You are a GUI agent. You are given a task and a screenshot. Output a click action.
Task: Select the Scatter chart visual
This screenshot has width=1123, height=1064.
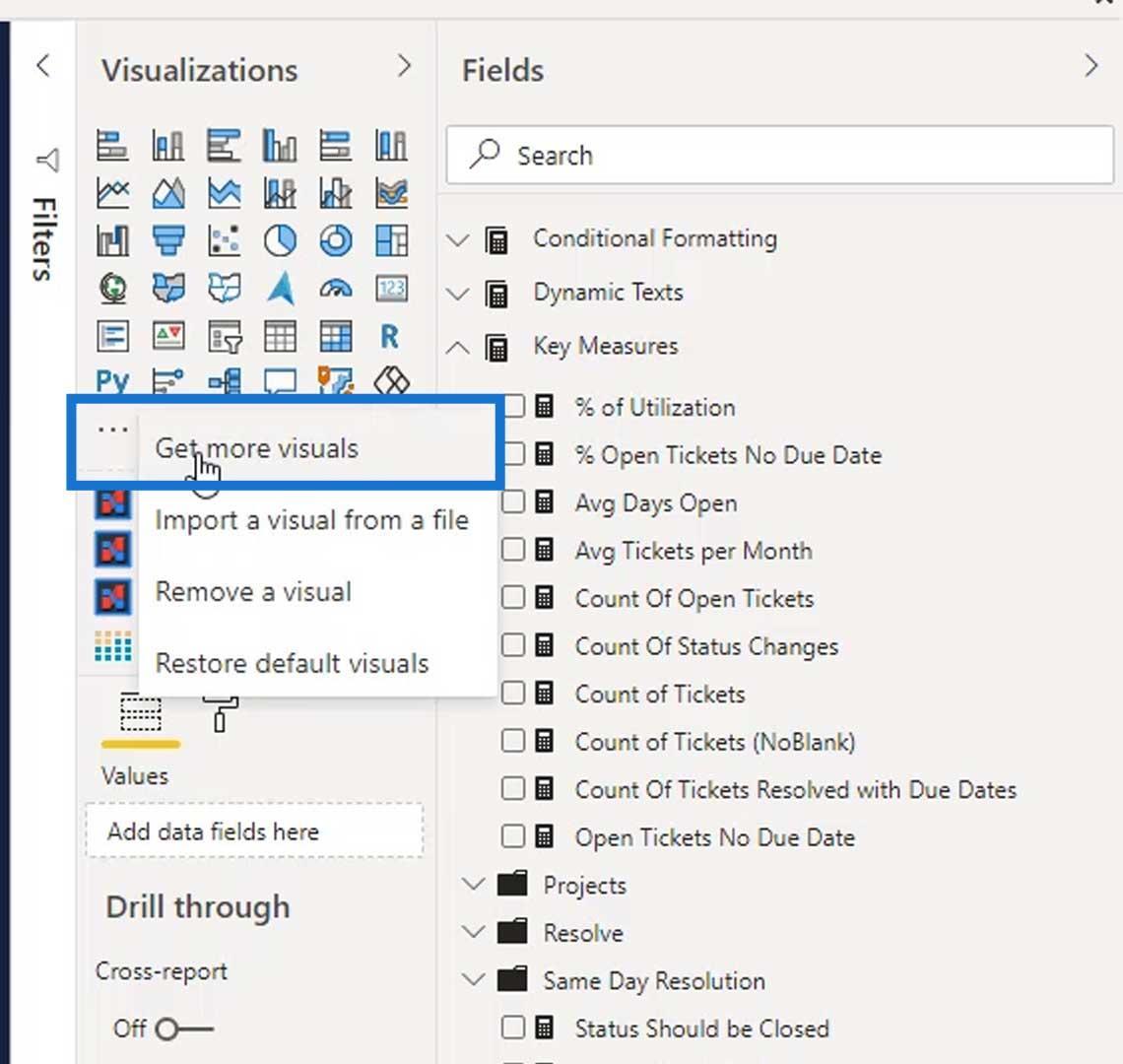[x=225, y=240]
